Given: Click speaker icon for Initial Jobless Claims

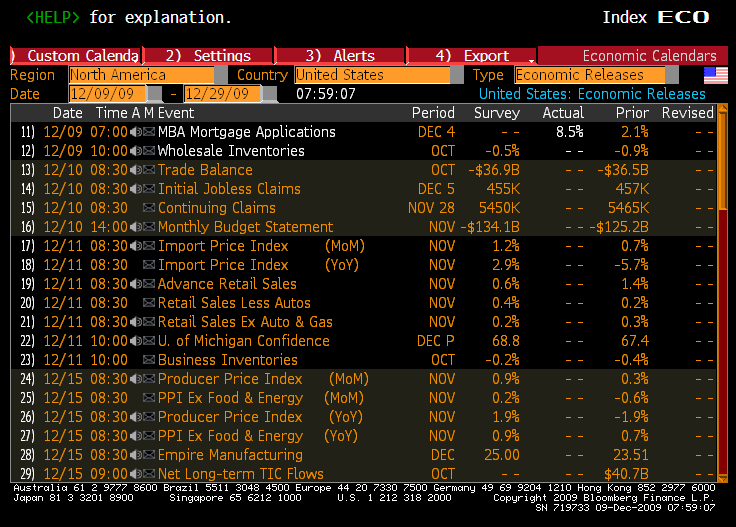Looking at the screenshot, I should click(136, 189).
